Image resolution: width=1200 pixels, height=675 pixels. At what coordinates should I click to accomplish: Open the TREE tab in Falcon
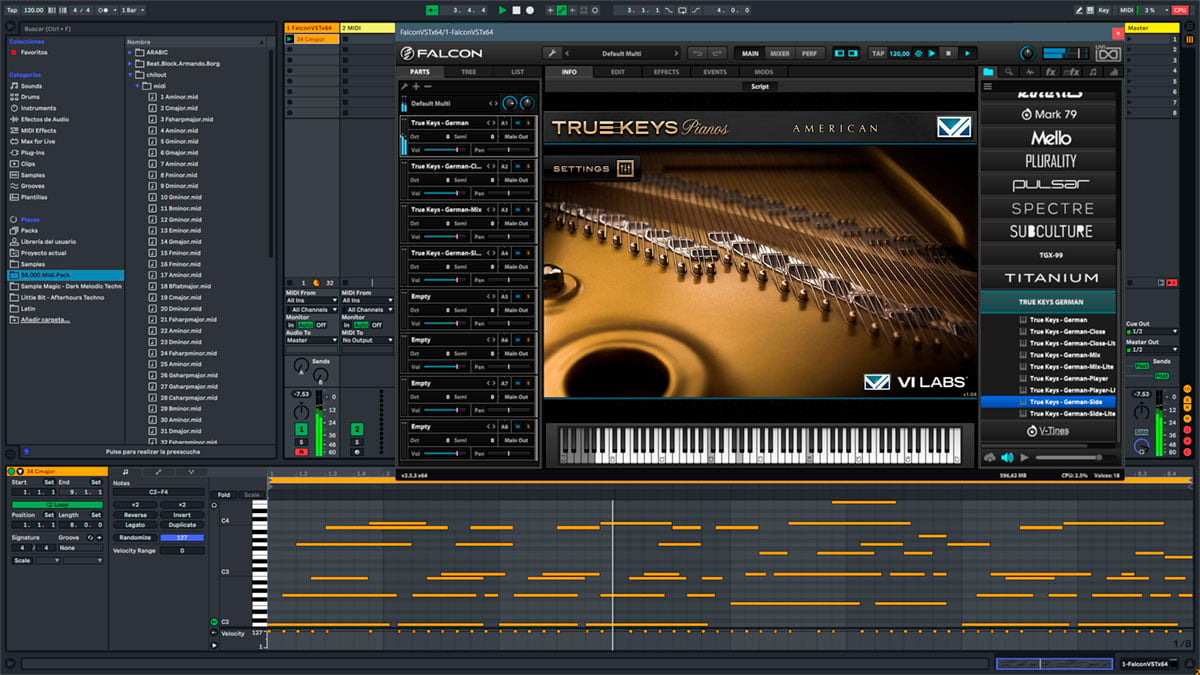pyautogui.click(x=469, y=73)
